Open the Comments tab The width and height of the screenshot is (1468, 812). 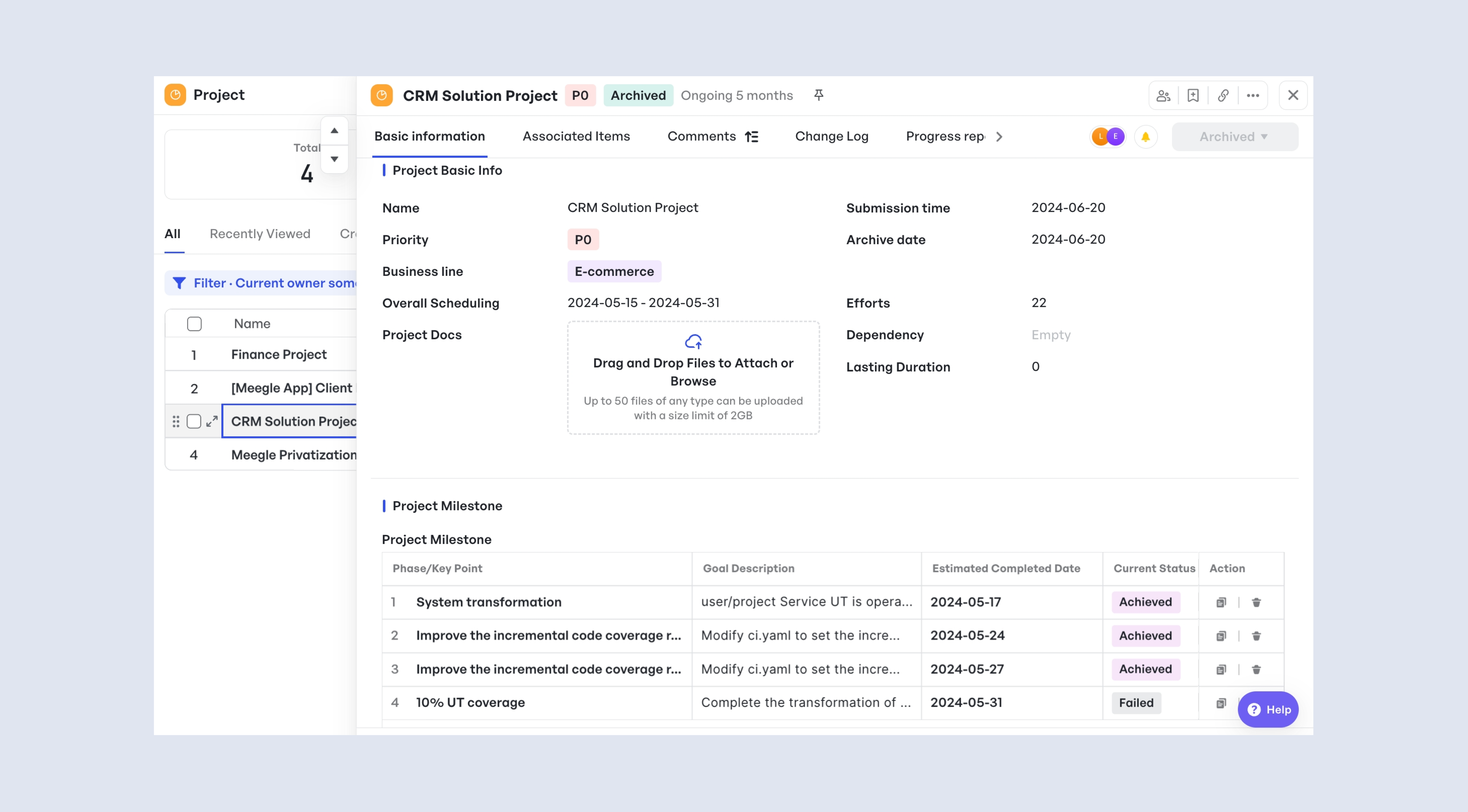[x=701, y=137]
